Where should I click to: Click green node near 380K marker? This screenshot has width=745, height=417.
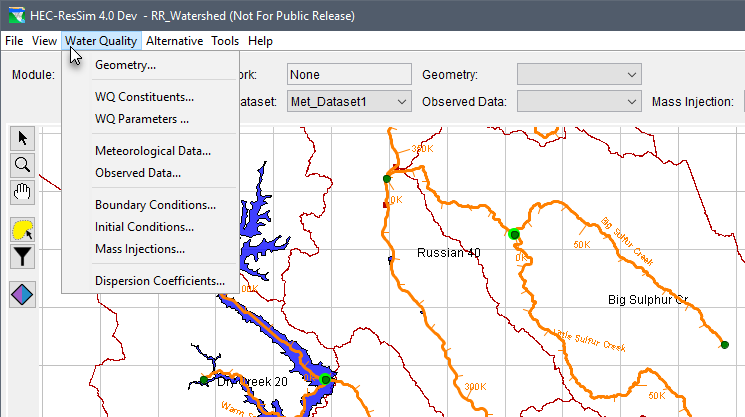coord(387,179)
